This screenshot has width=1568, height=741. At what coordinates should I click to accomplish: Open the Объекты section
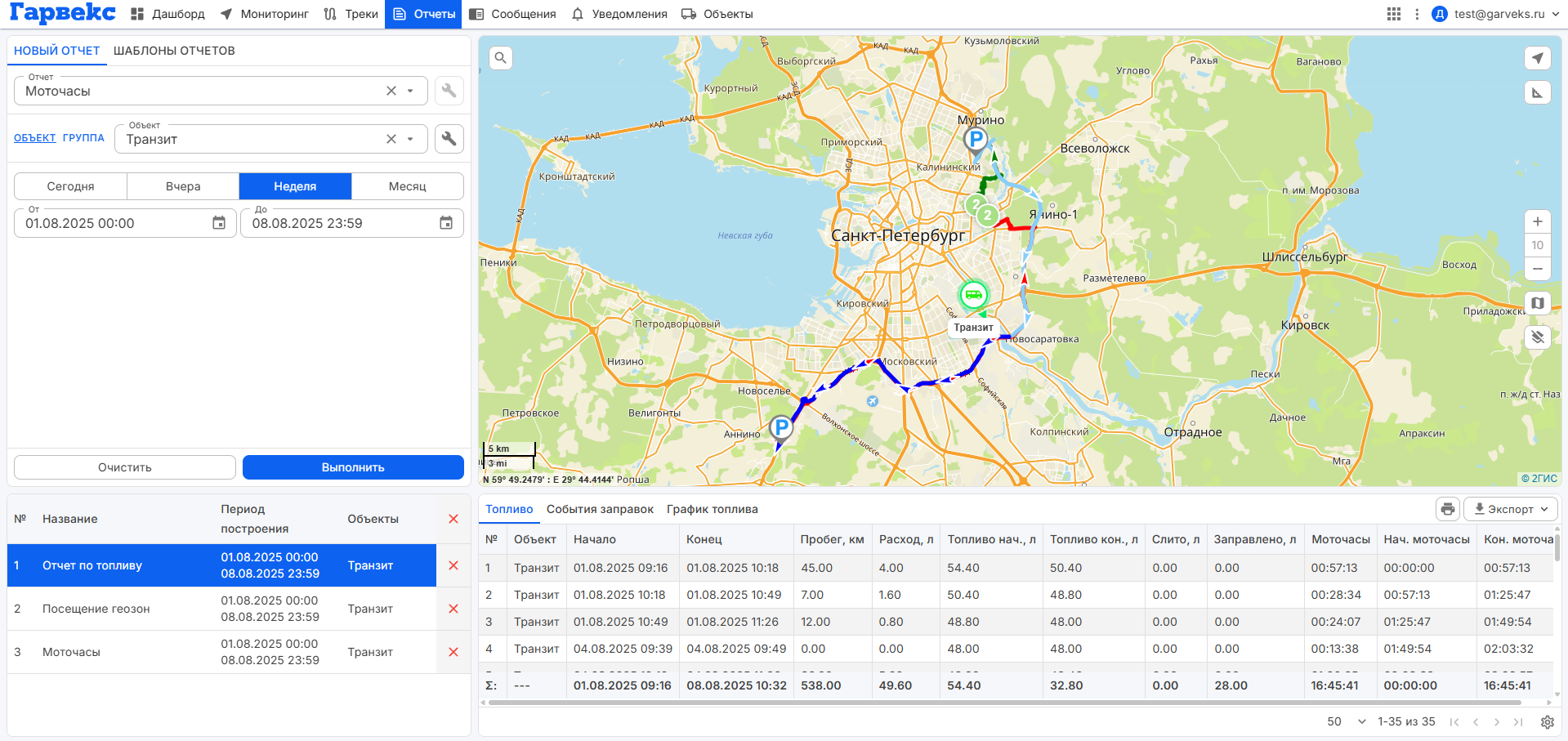(x=717, y=14)
